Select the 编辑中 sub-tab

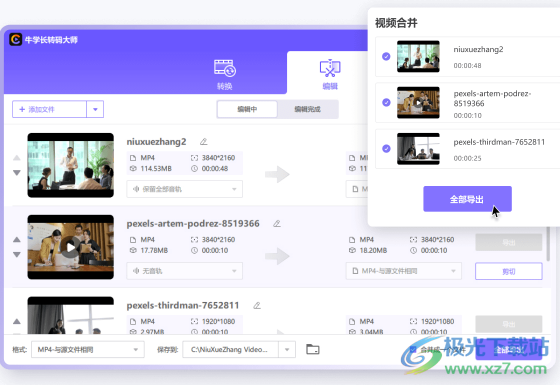click(x=247, y=109)
